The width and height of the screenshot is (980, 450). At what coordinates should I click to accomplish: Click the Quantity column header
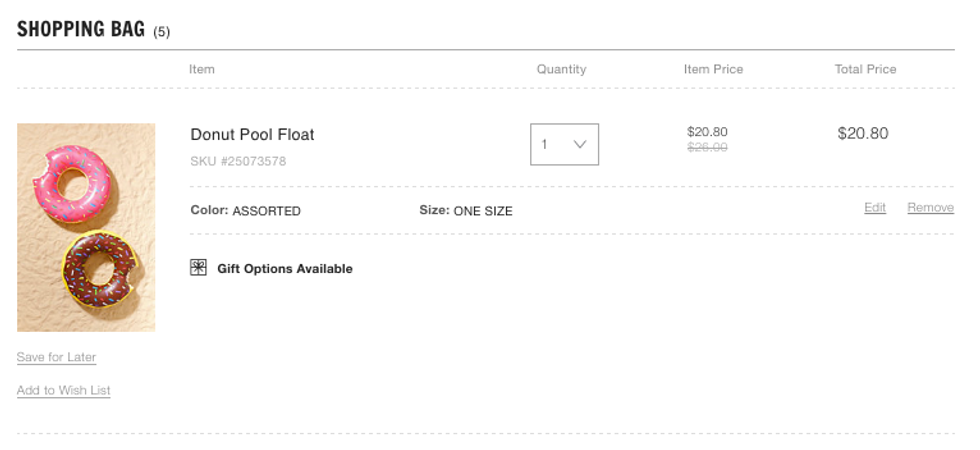(561, 69)
